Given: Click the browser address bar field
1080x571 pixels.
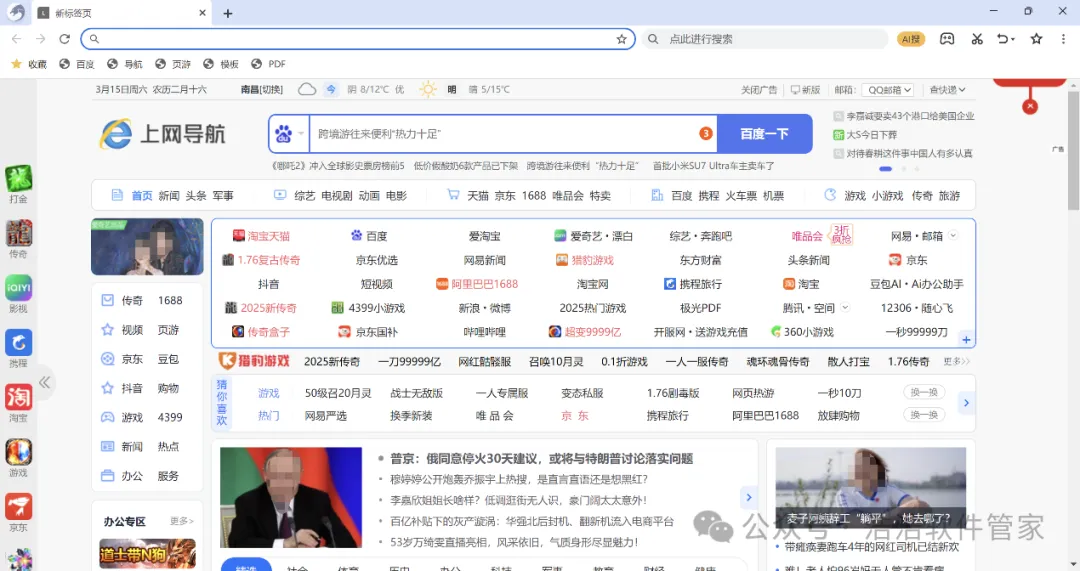Looking at the screenshot, I should 357,39.
